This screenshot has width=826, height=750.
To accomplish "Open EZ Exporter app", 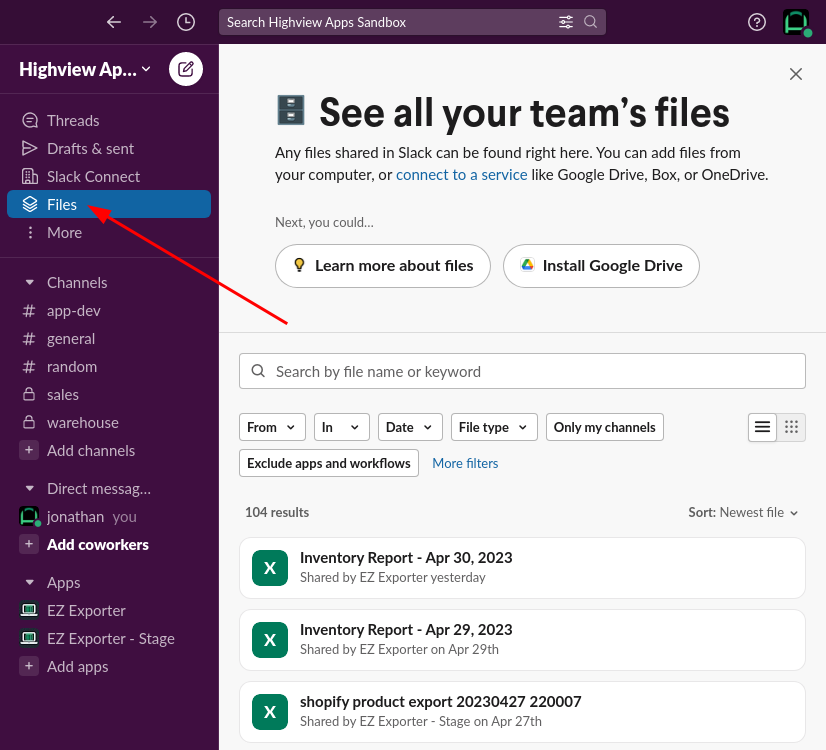I will click(x=109, y=610).
